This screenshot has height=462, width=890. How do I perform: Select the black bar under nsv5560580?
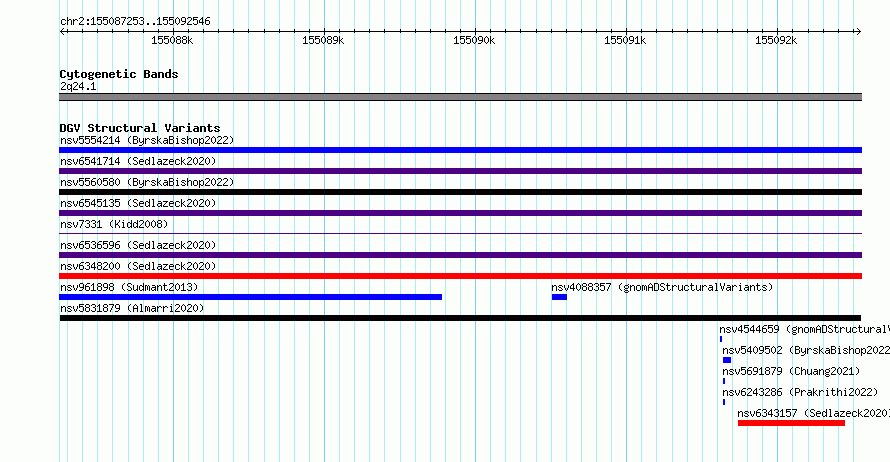[460, 192]
